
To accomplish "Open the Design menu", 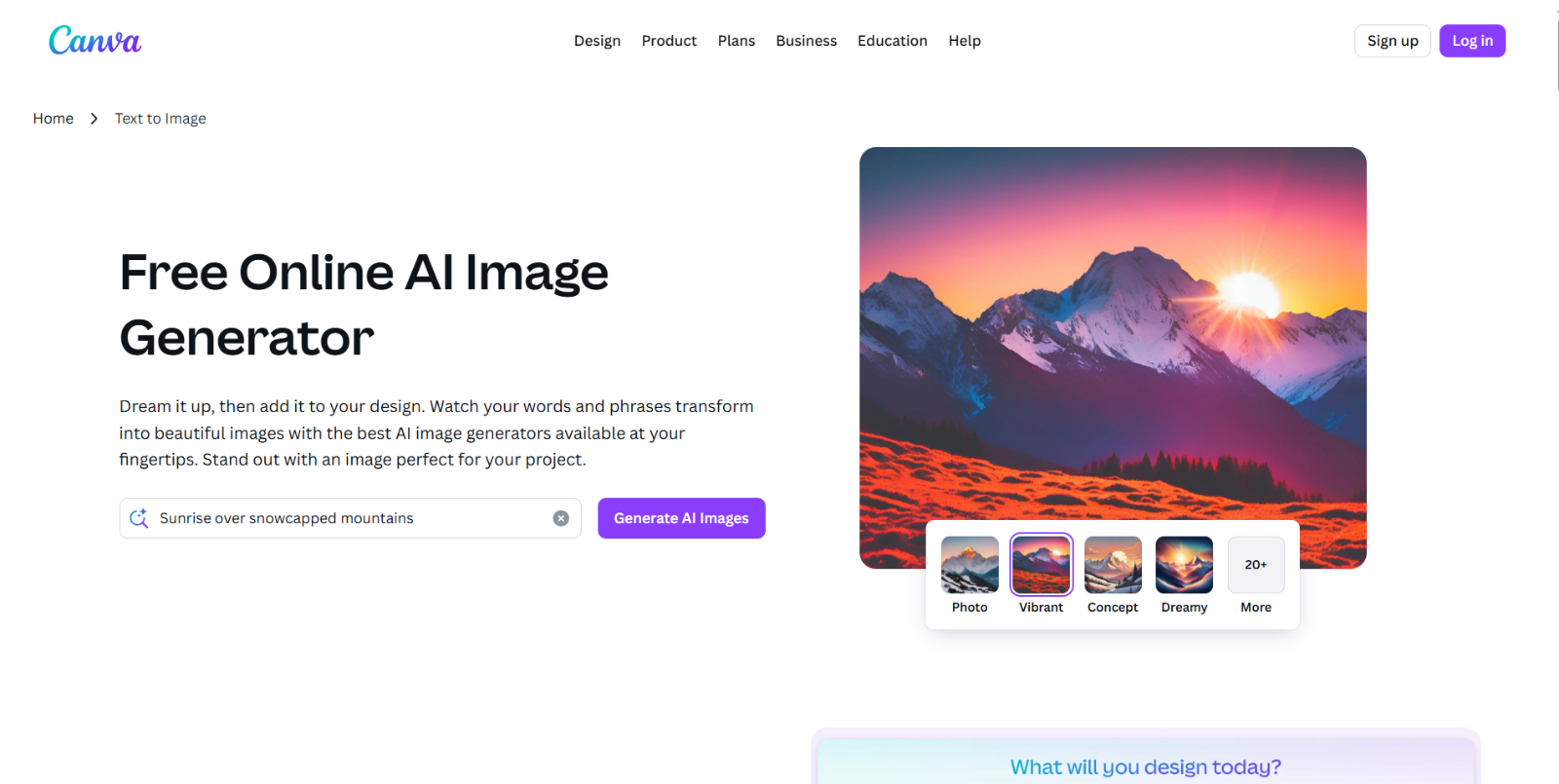I will (x=597, y=41).
